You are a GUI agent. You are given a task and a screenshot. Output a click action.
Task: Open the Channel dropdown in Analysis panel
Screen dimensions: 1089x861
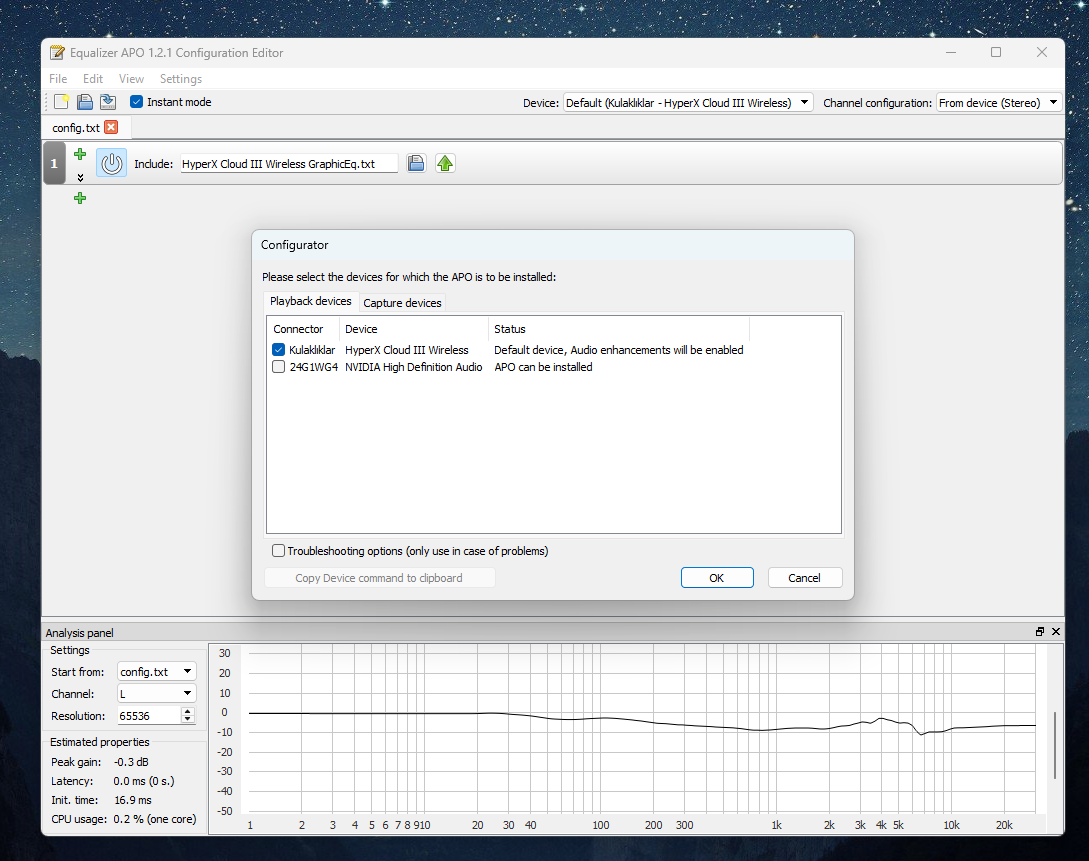tap(156, 693)
